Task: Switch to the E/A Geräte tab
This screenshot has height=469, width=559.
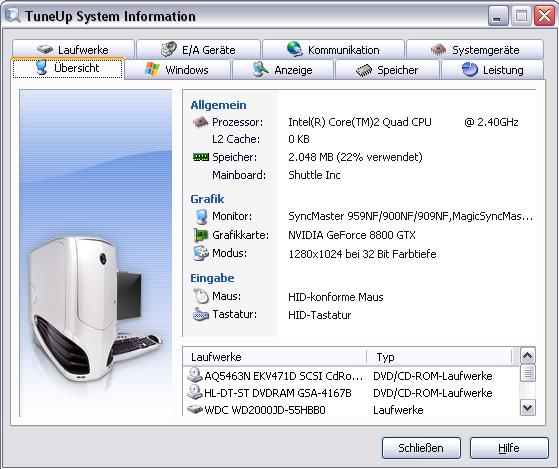Action: click(x=198, y=50)
